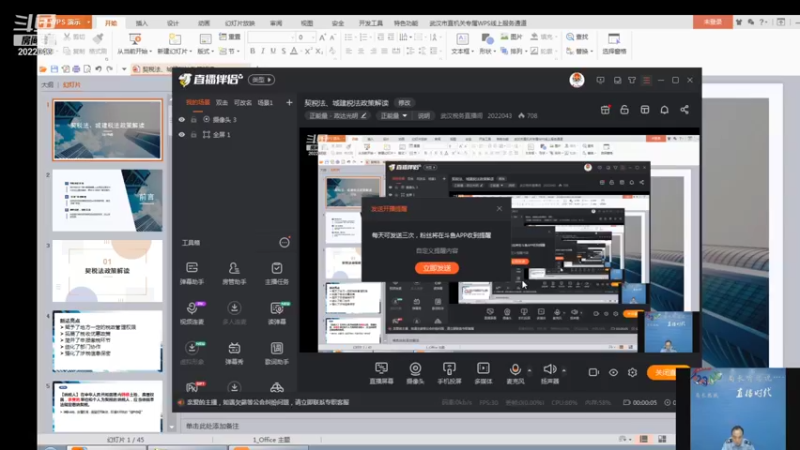800x450 pixels.
Task: Click the WPS undo arrow
Action: click(x=98, y=69)
